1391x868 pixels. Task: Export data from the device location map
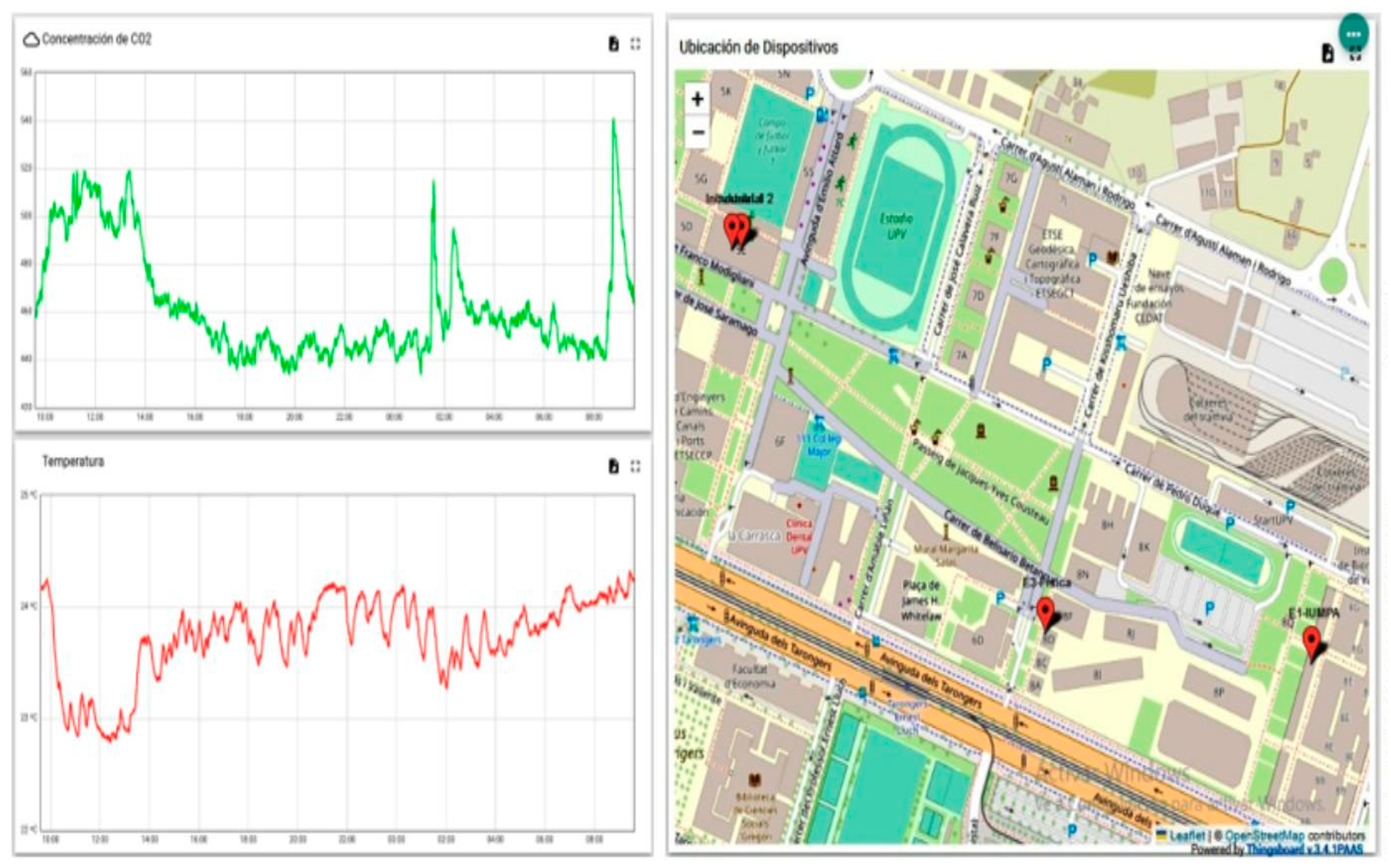pyautogui.click(x=1327, y=53)
